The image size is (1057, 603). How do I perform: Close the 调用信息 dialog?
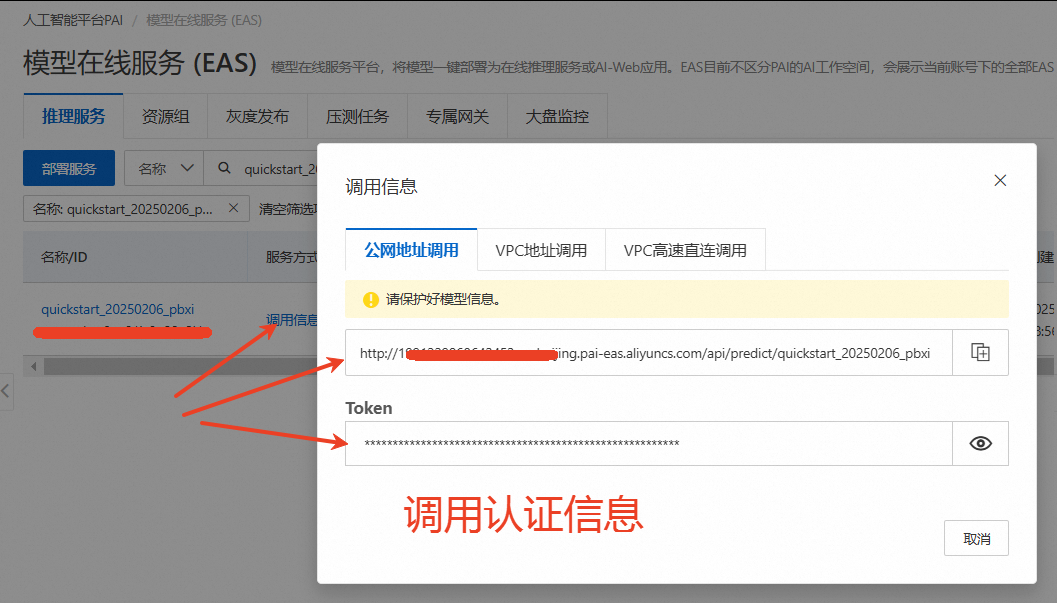(x=1000, y=181)
